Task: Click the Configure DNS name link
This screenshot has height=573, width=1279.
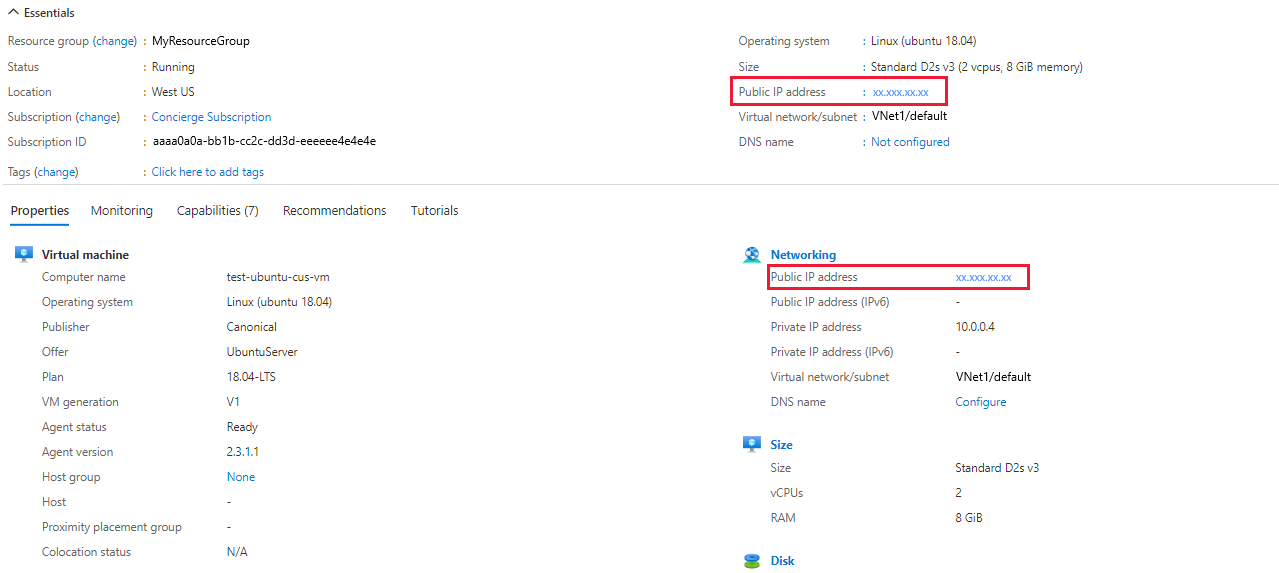Action: tap(981, 402)
